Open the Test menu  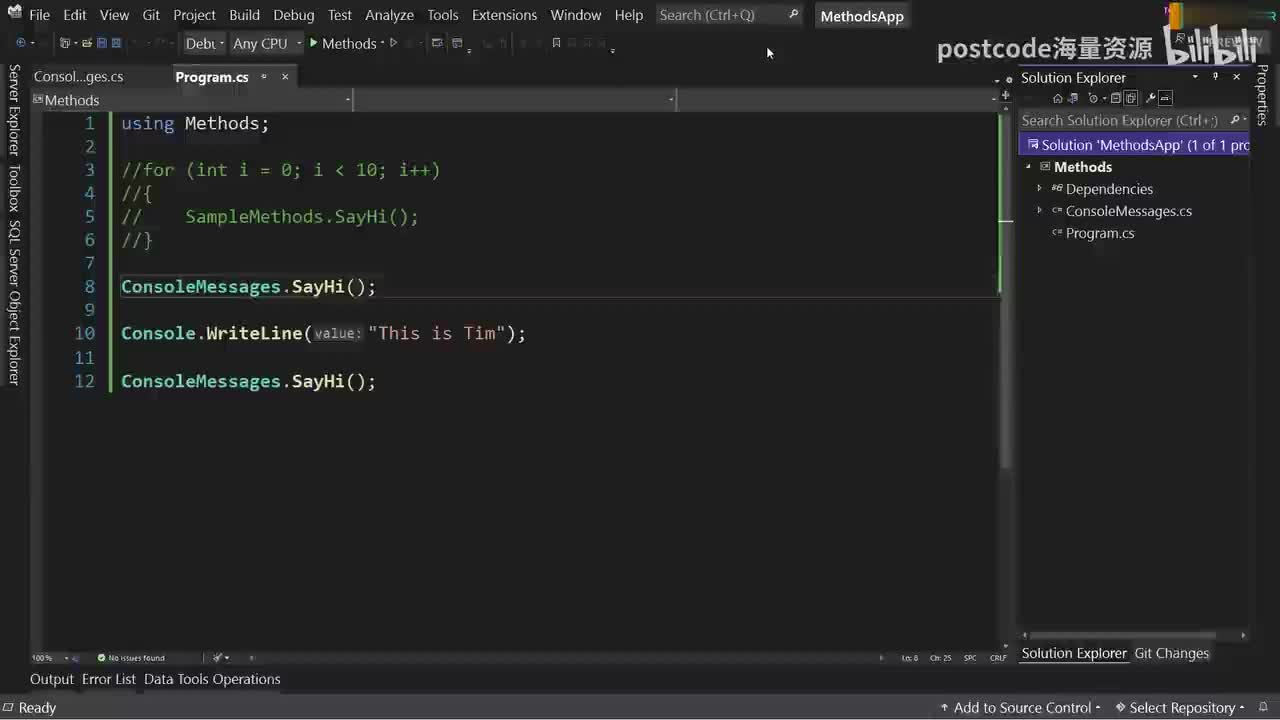point(340,15)
